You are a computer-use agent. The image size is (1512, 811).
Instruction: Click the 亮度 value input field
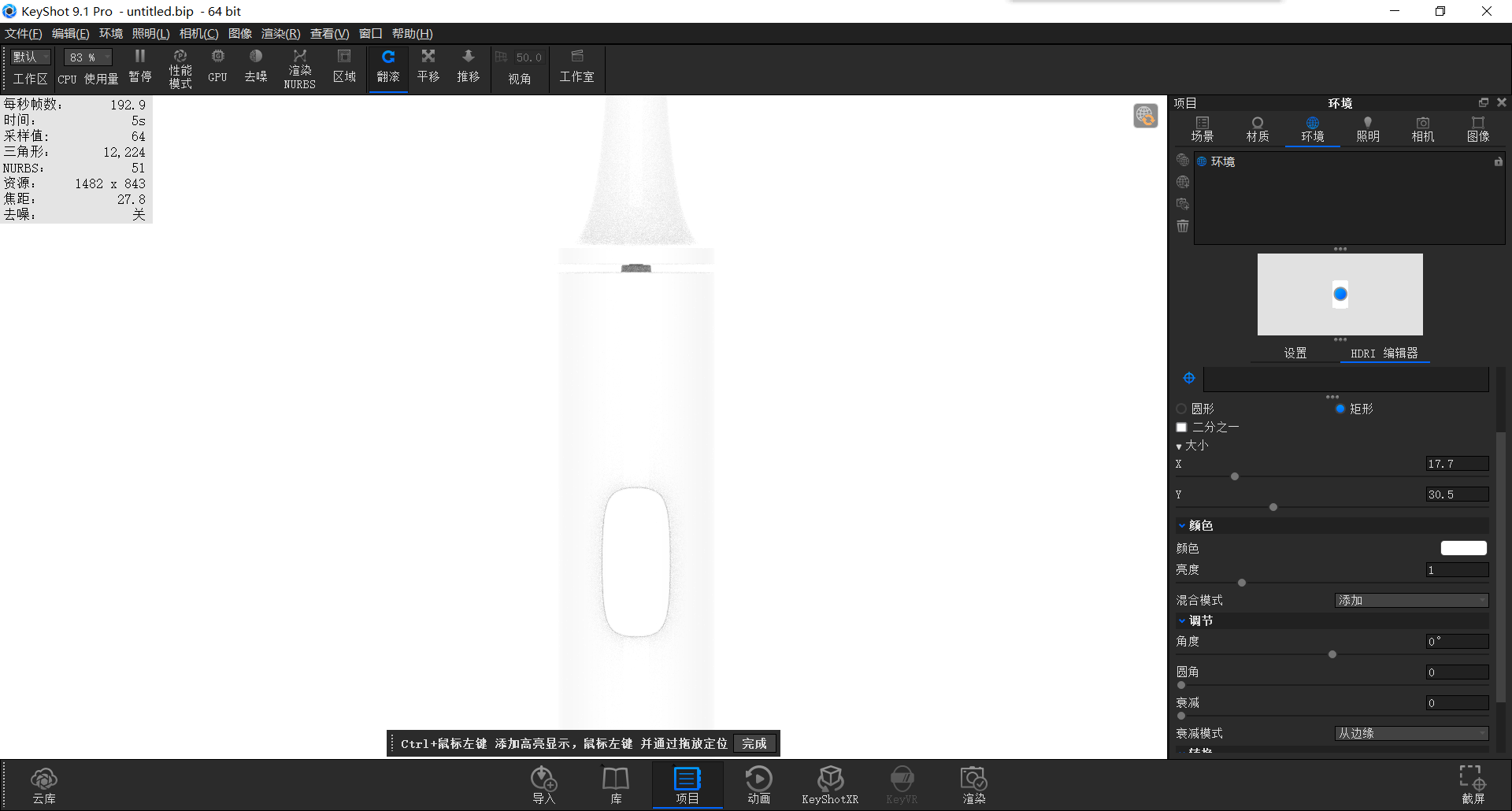1457,570
